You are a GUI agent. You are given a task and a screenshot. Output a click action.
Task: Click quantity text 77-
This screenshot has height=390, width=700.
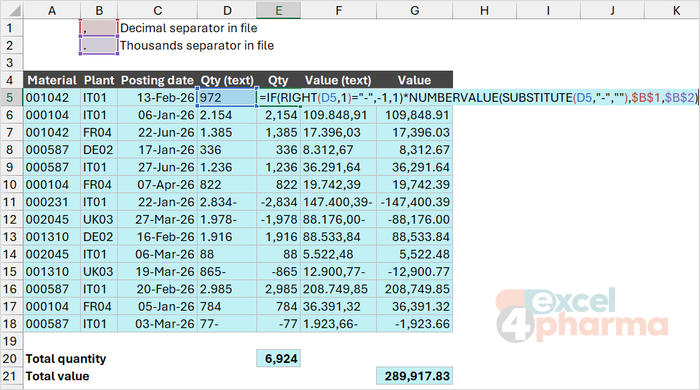coord(227,324)
